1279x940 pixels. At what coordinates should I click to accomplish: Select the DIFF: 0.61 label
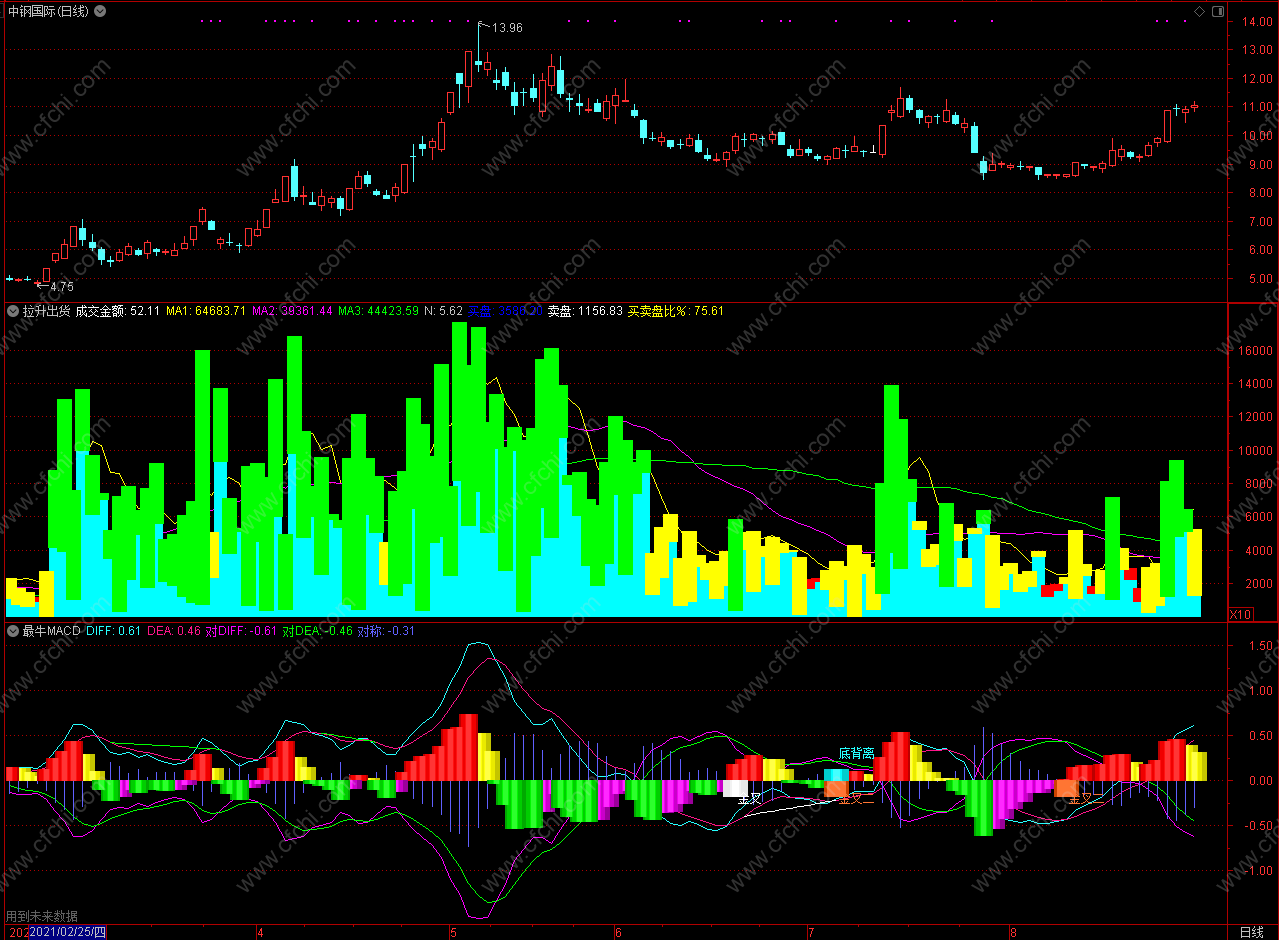tap(114, 631)
